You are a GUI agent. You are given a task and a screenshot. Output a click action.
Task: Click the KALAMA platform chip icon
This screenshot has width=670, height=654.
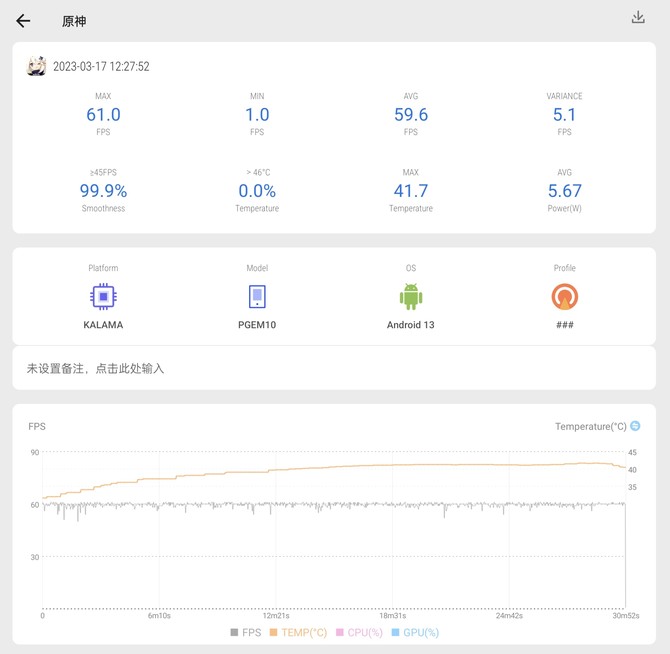tap(102, 297)
